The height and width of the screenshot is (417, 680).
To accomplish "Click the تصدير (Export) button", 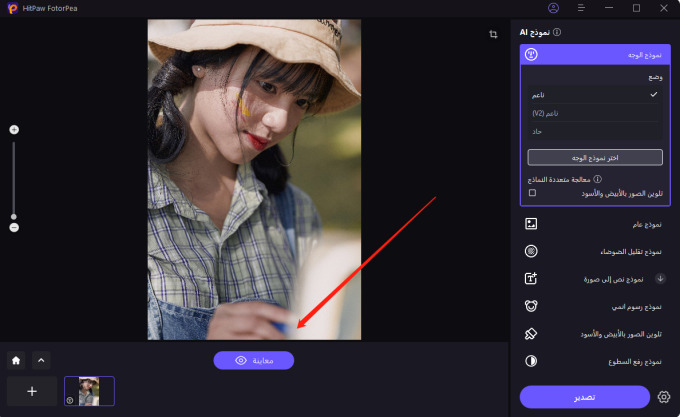I will 585,397.
